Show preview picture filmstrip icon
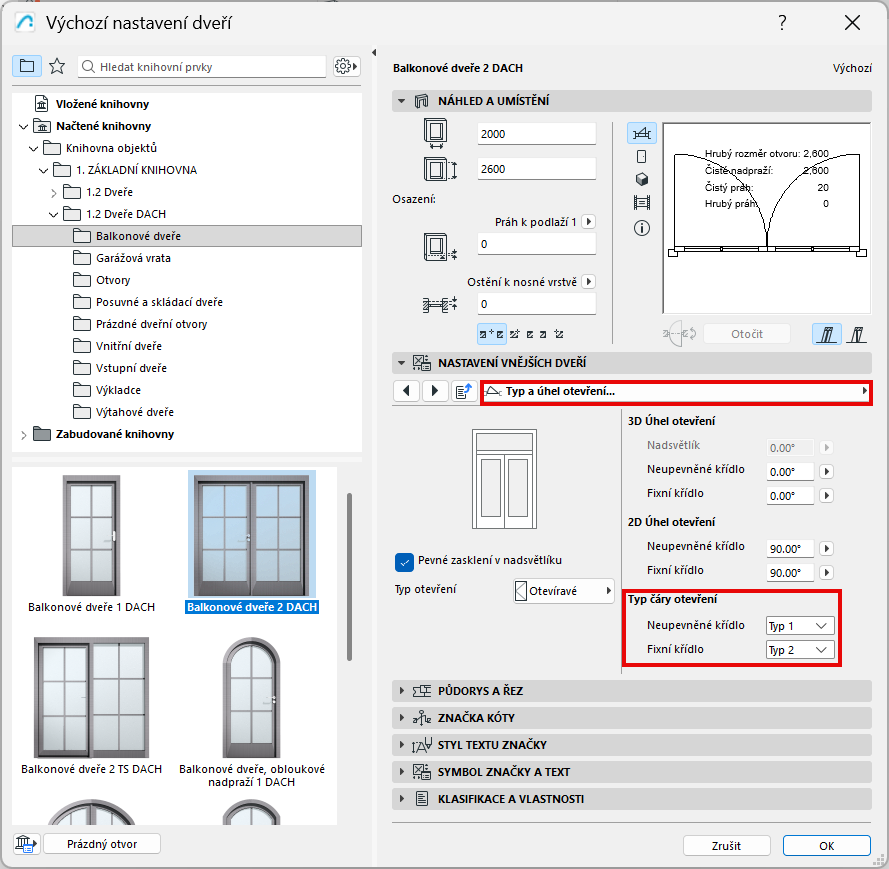Viewport: 889px width, 869px height. tap(642, 202)
